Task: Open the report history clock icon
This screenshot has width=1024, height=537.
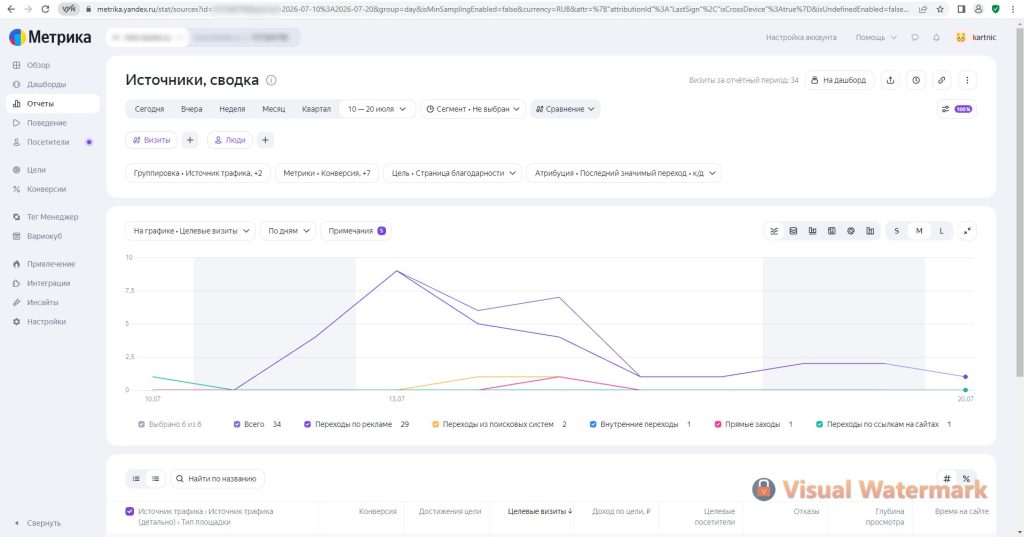Action: click(916, 80)
